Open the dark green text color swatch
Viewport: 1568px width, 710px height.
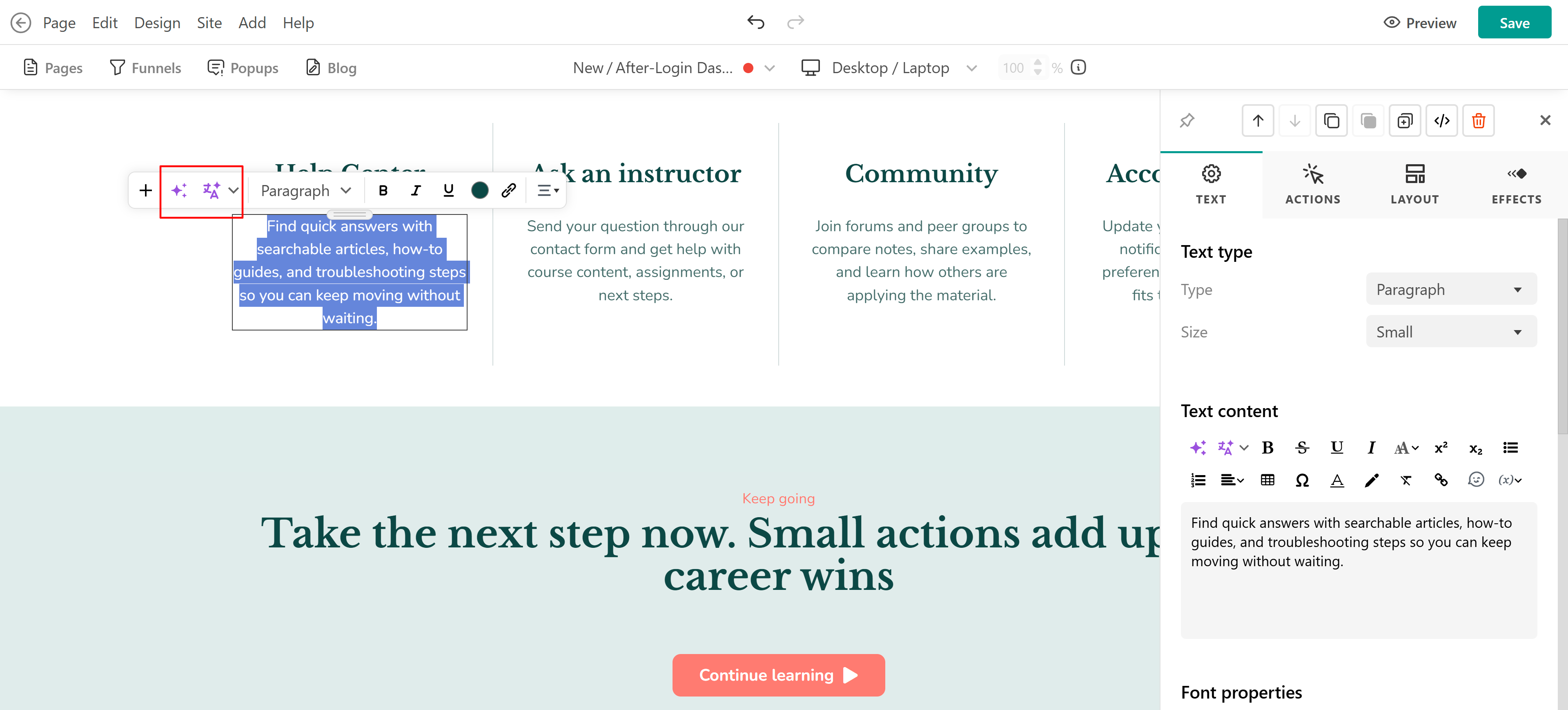pos(480,191)
